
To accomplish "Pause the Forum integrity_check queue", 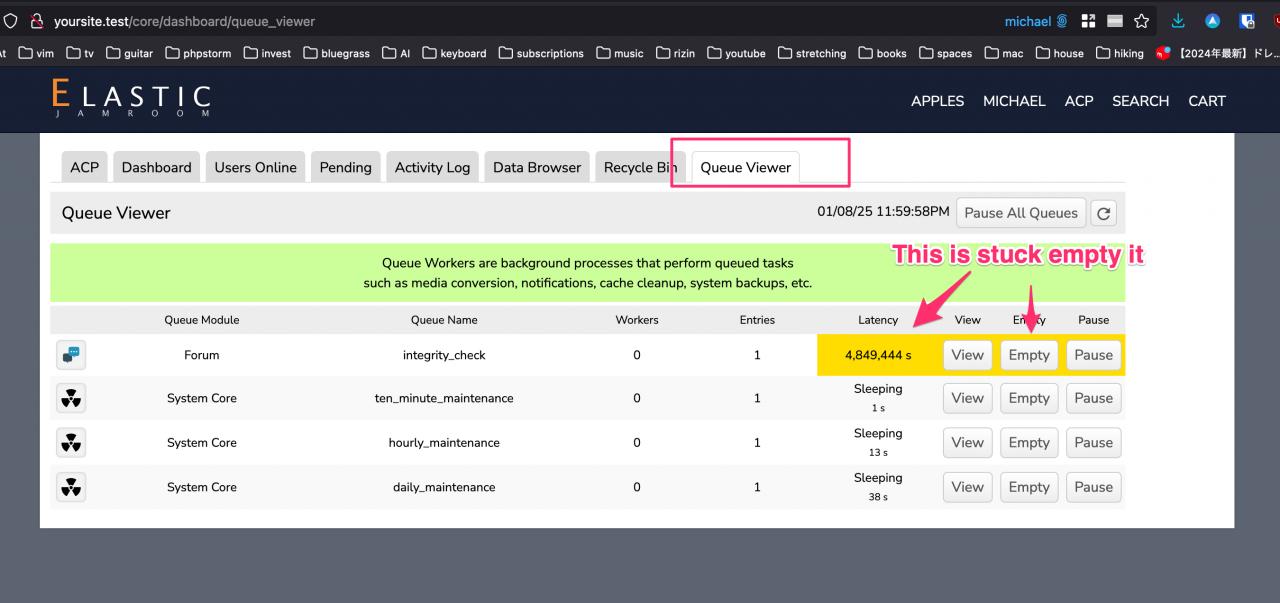I will pyautogui.click(x=1093, y=355).
